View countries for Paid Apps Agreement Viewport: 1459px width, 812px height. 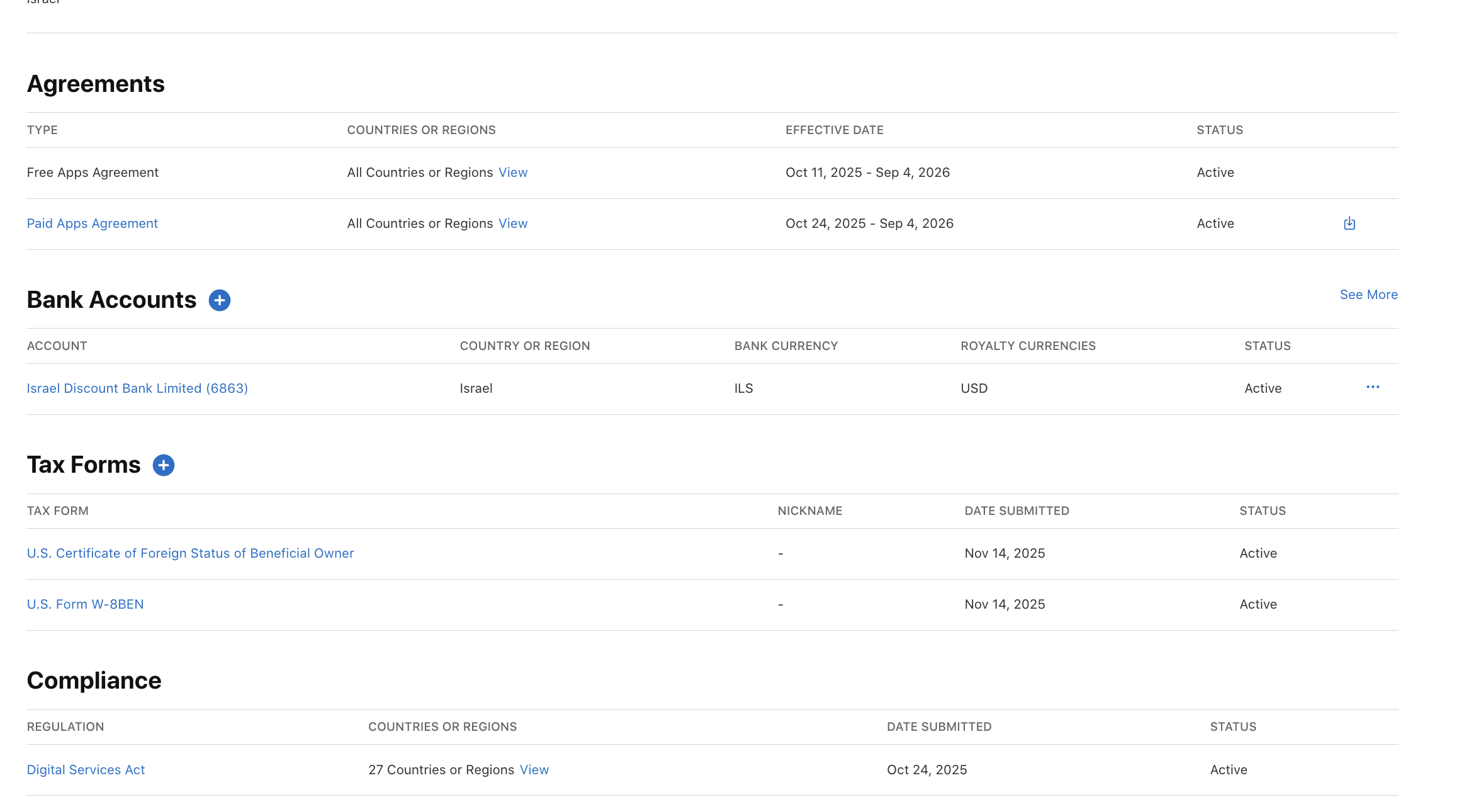click(512, 223)
